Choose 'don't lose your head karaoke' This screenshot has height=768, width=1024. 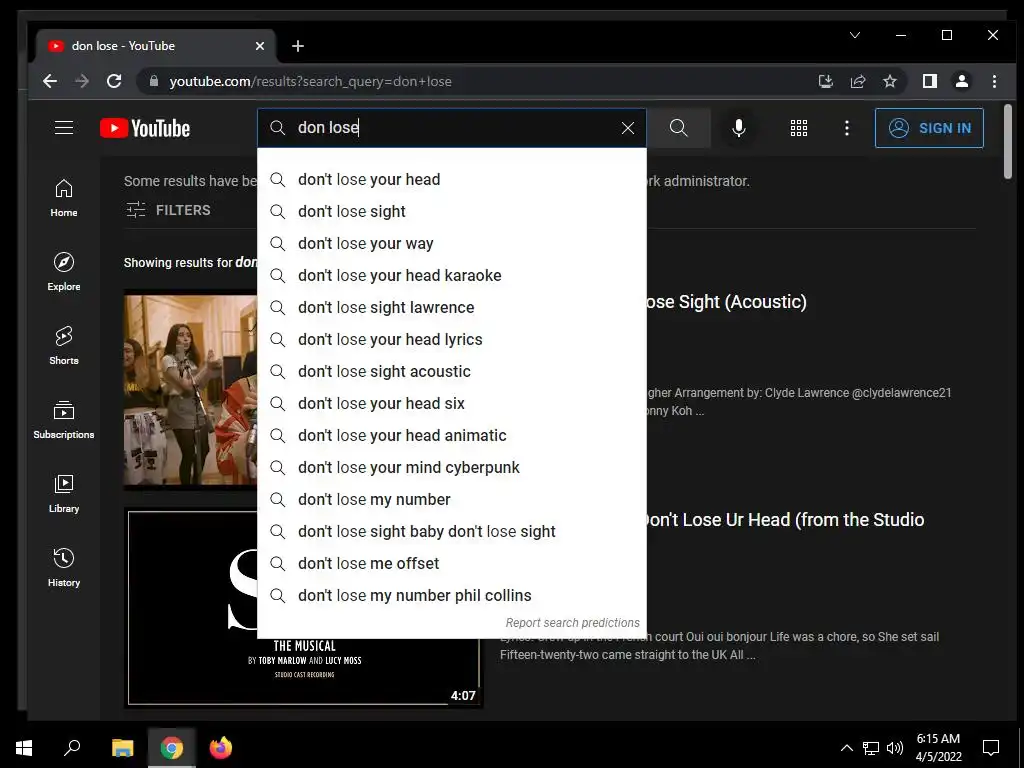coord(452,276)
